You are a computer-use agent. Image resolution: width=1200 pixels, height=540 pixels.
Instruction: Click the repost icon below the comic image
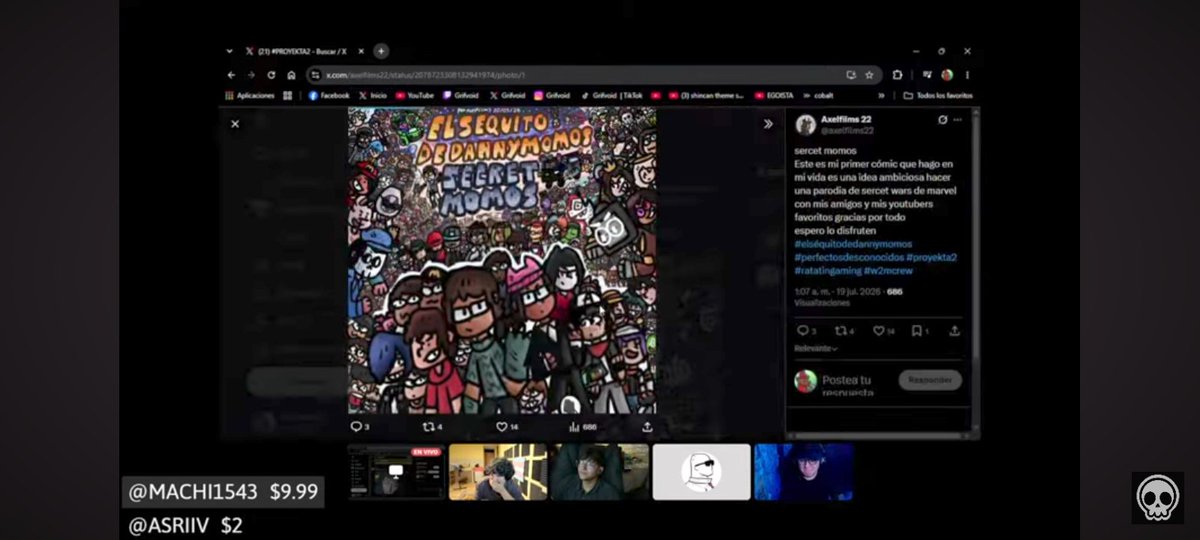click(428, 427)
